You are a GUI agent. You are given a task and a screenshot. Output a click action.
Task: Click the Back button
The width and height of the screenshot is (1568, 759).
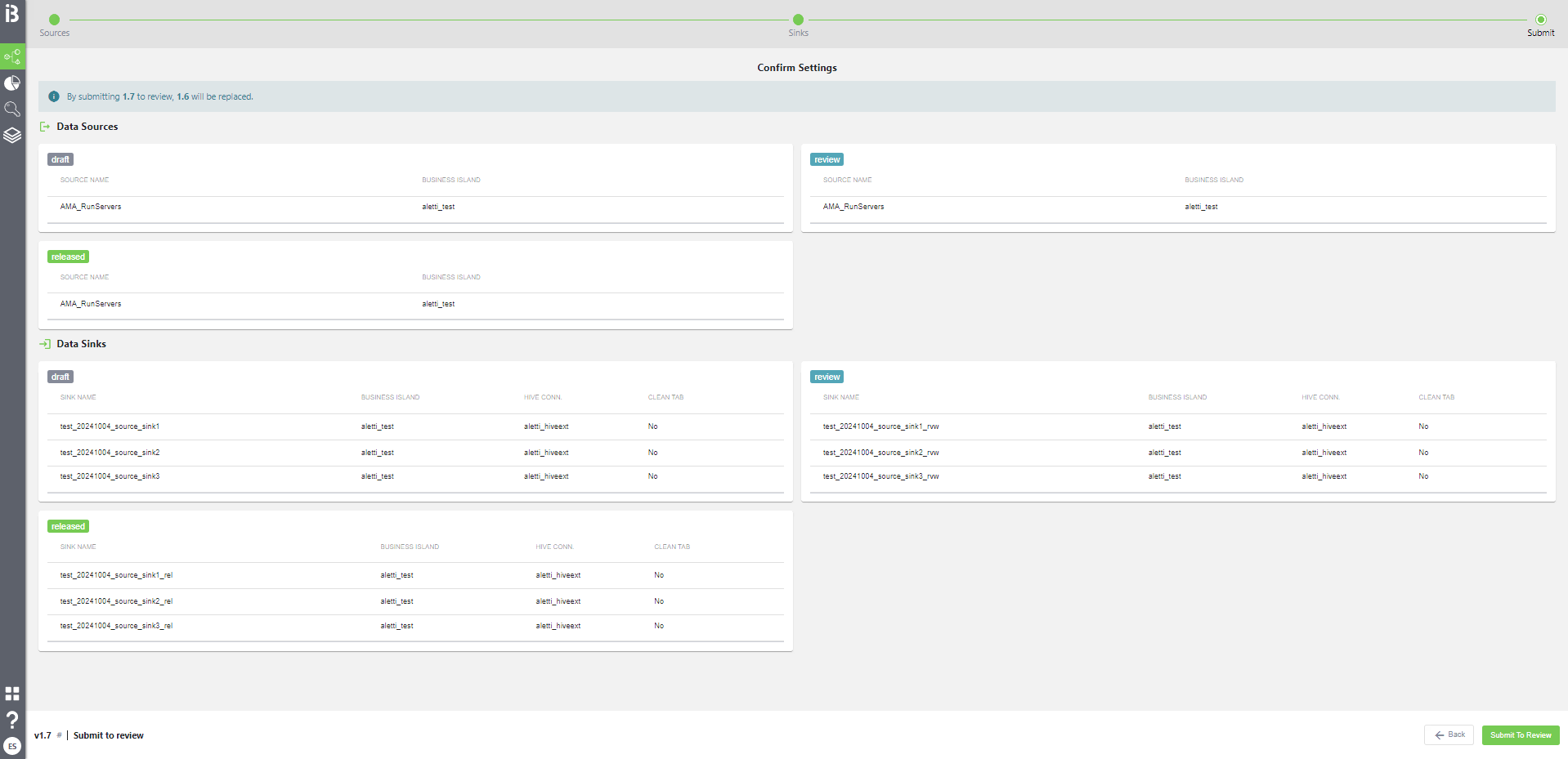pyautogui.click(x=1449, y=734)
